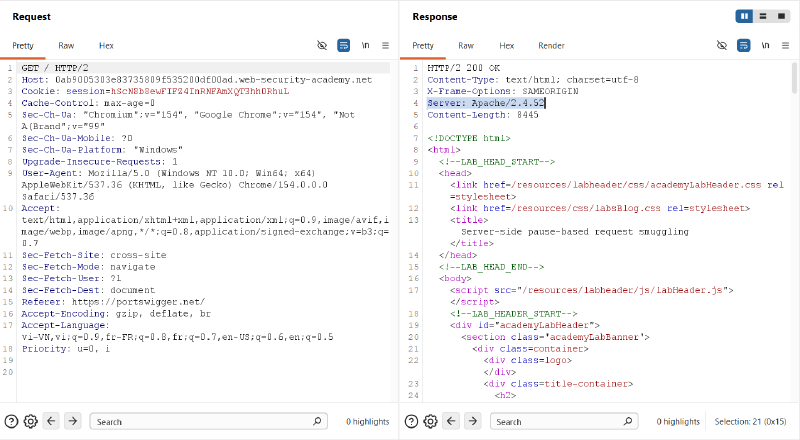The image size is (800, 440).
Task: Select Response Hex tab
Action: coord(507,45)
